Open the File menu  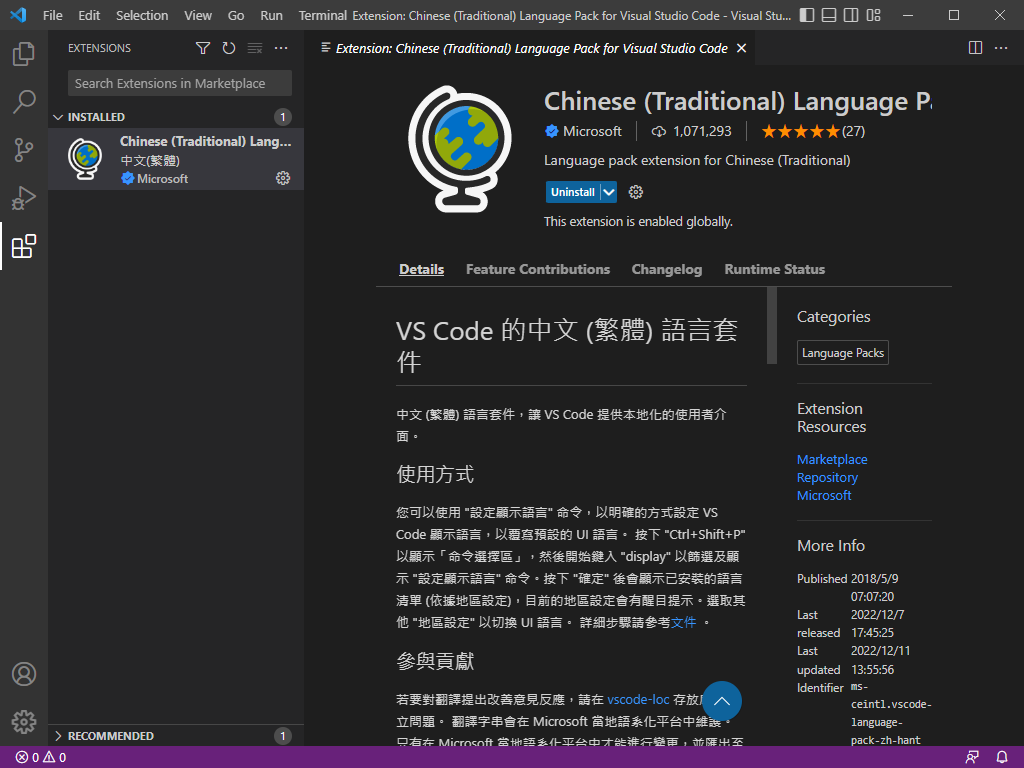point(52,15)
